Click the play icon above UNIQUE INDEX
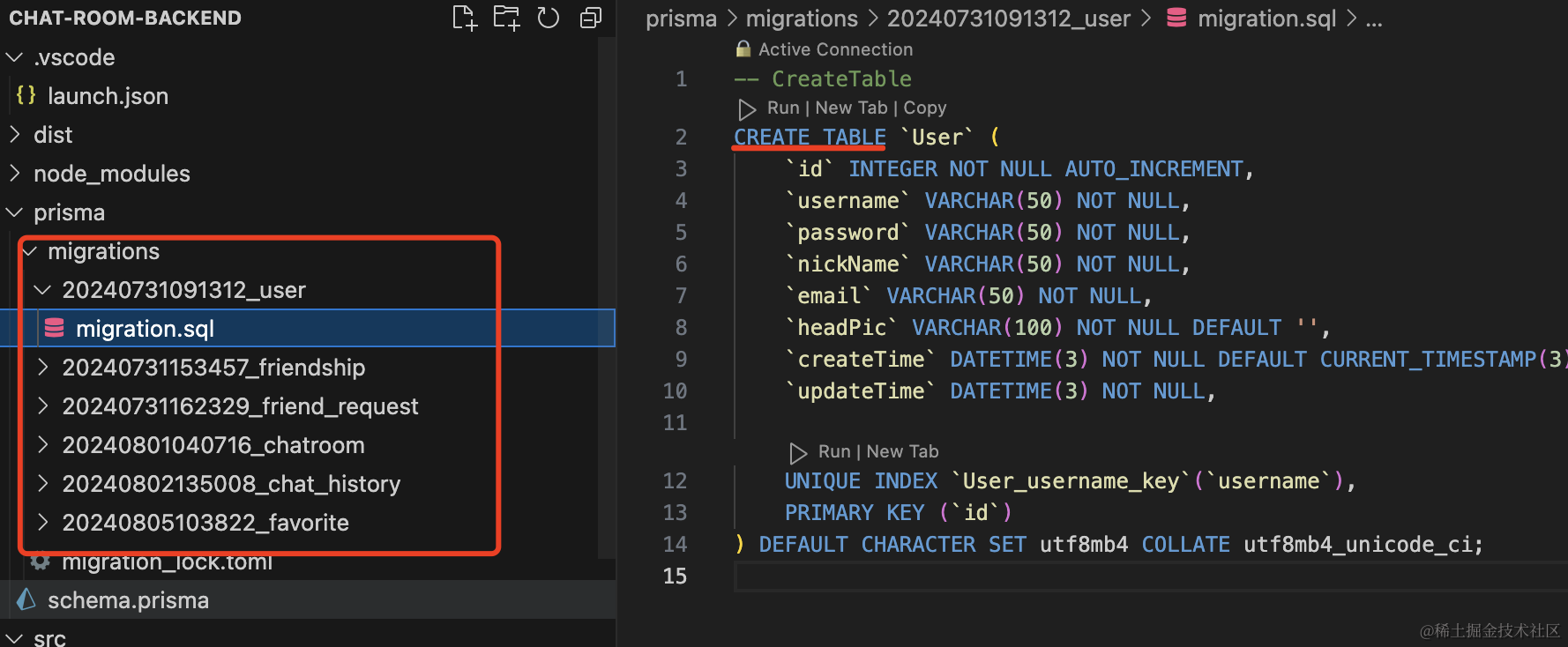The width and height of the screenshot is (1568, 647). pyautogui.click(x=798, y=452)
